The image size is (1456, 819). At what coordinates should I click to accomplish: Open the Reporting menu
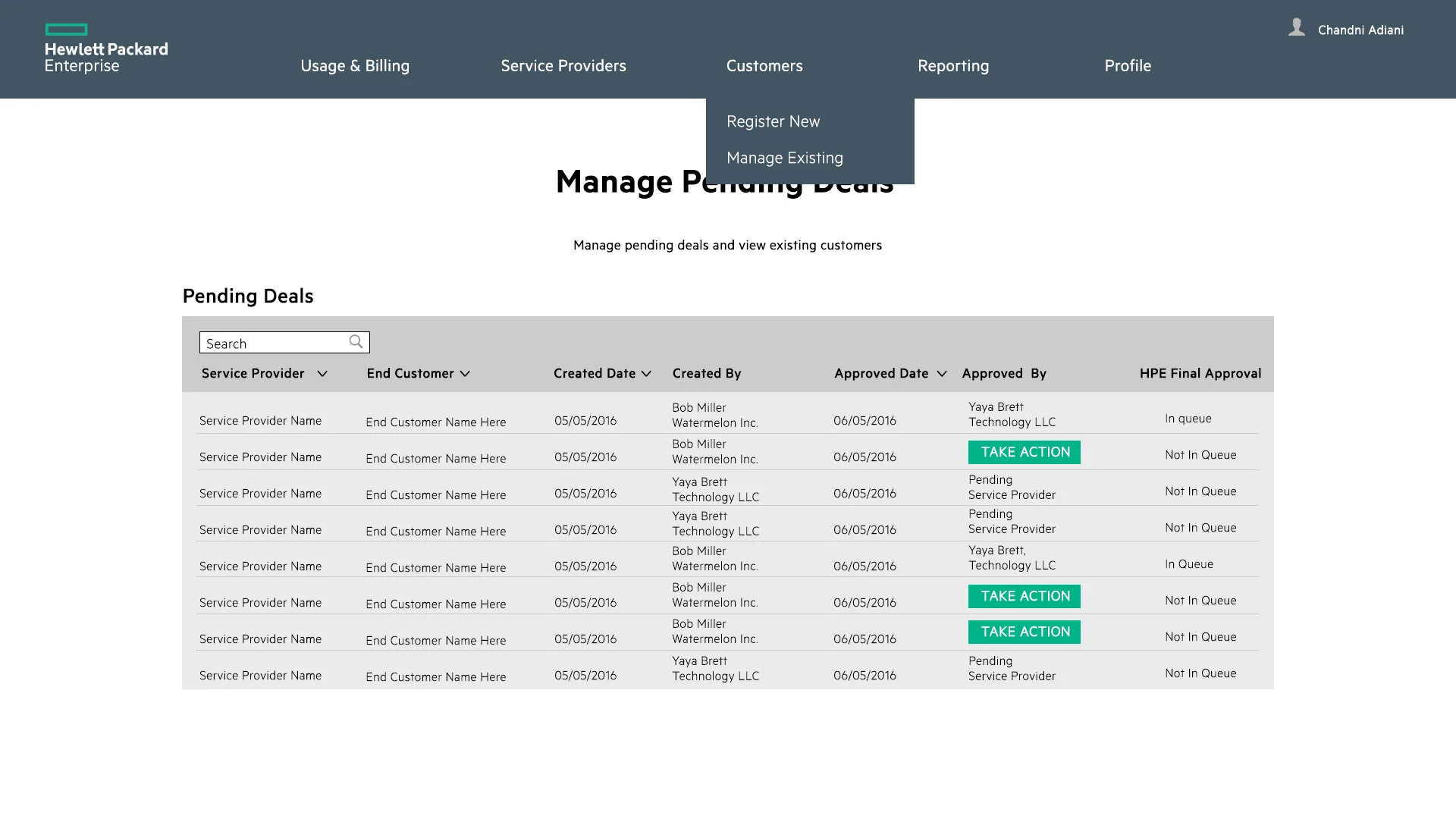pos(952,66)
